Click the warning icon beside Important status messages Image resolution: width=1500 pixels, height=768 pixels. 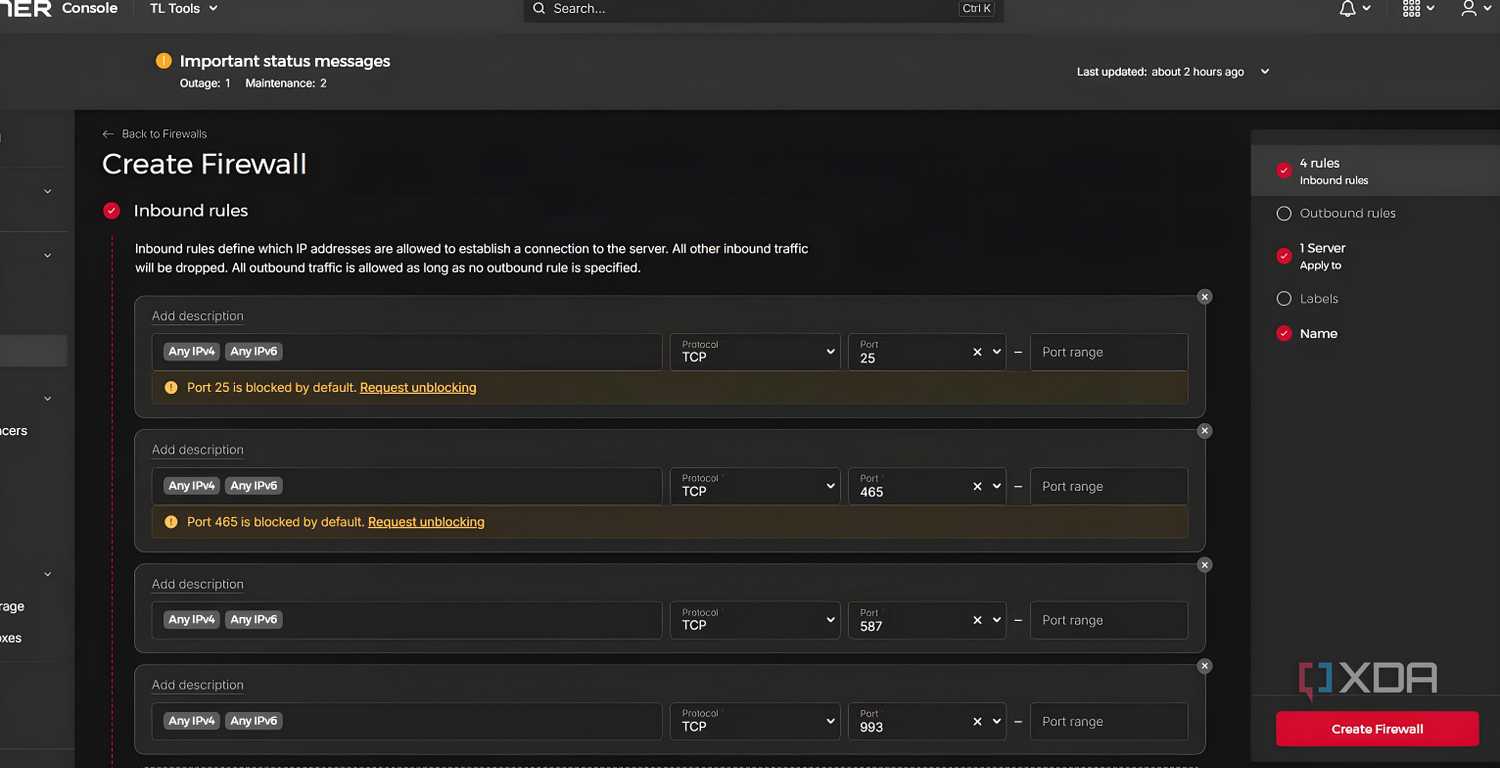164,61
